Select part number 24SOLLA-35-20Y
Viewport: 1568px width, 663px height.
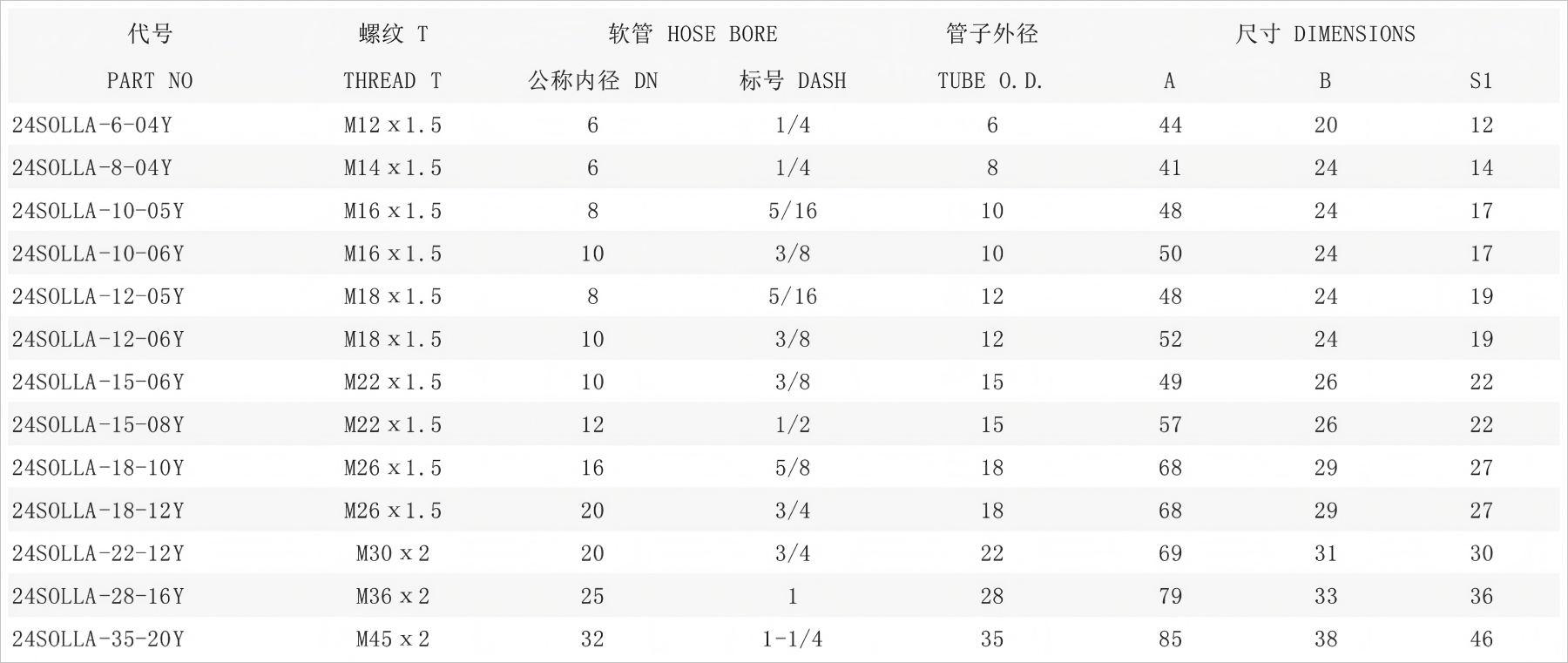(x=98, y=639)
